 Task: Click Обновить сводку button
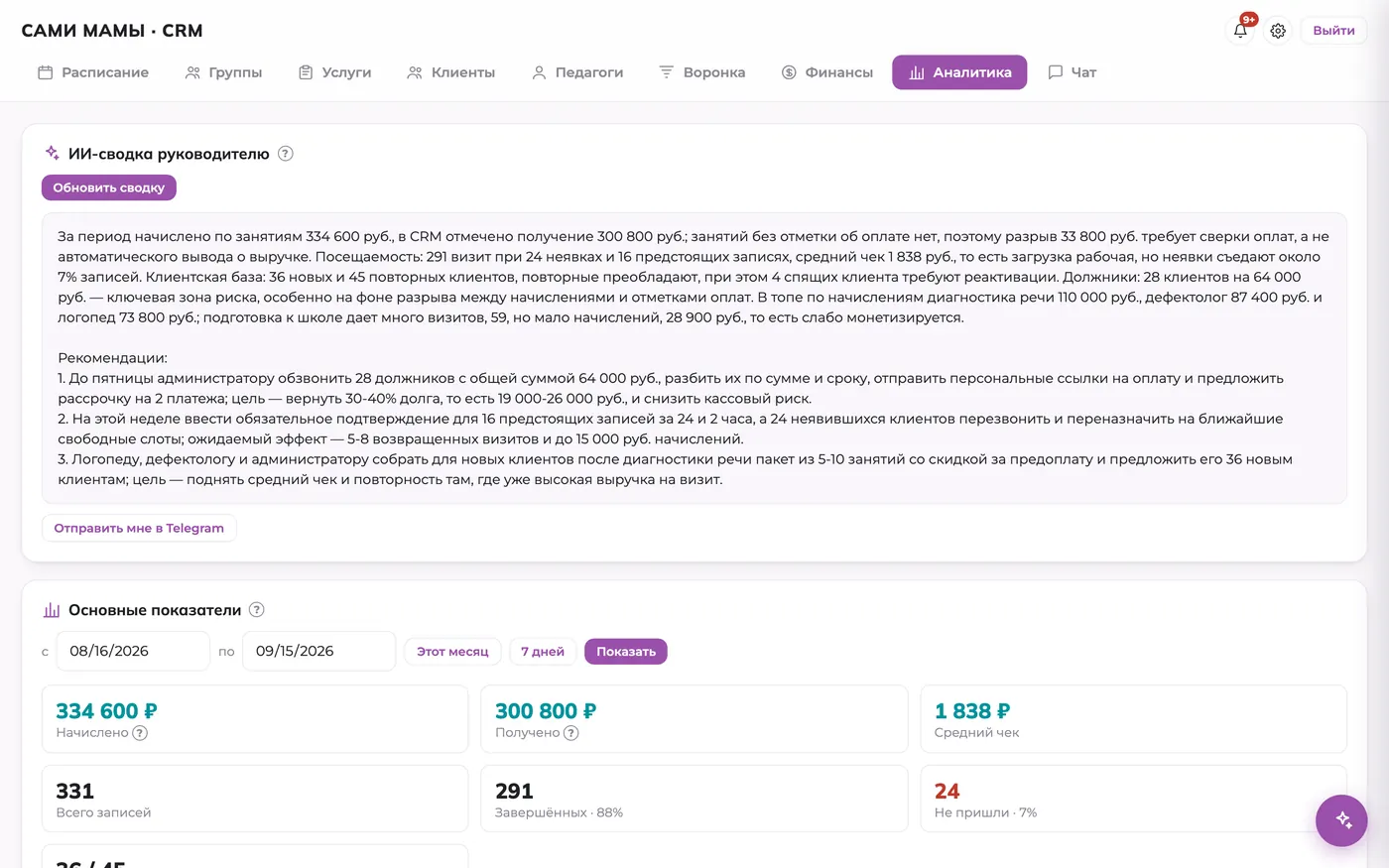109,187
